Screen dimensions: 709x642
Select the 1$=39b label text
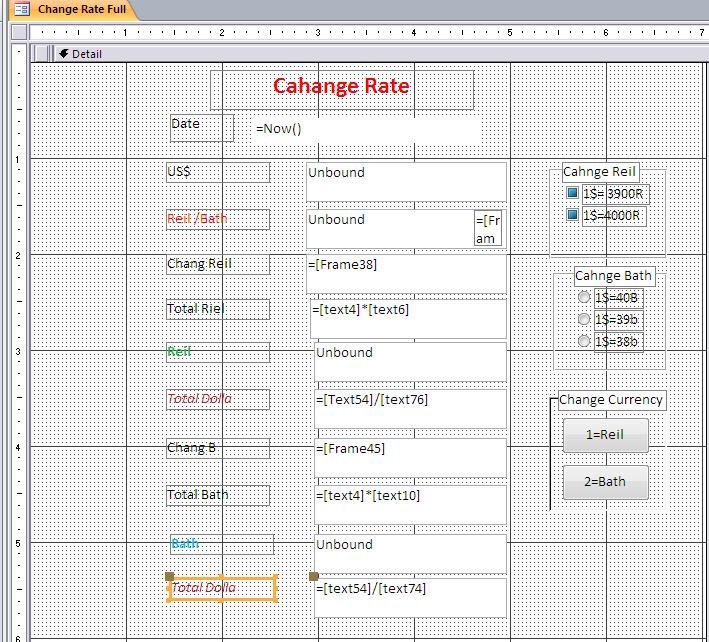618,320
